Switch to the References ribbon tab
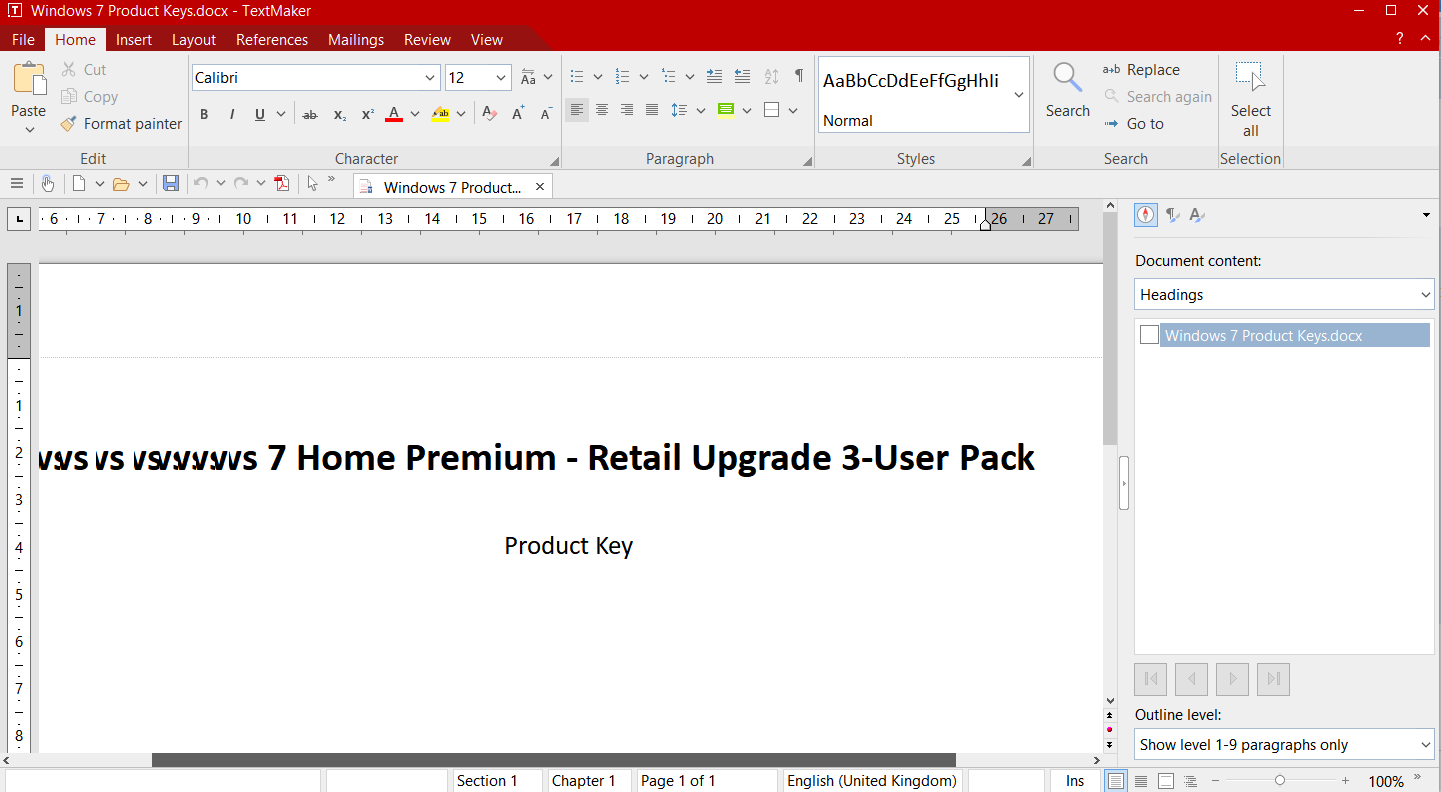Screen dimensions: 1441x792 (x=271, y=40)
